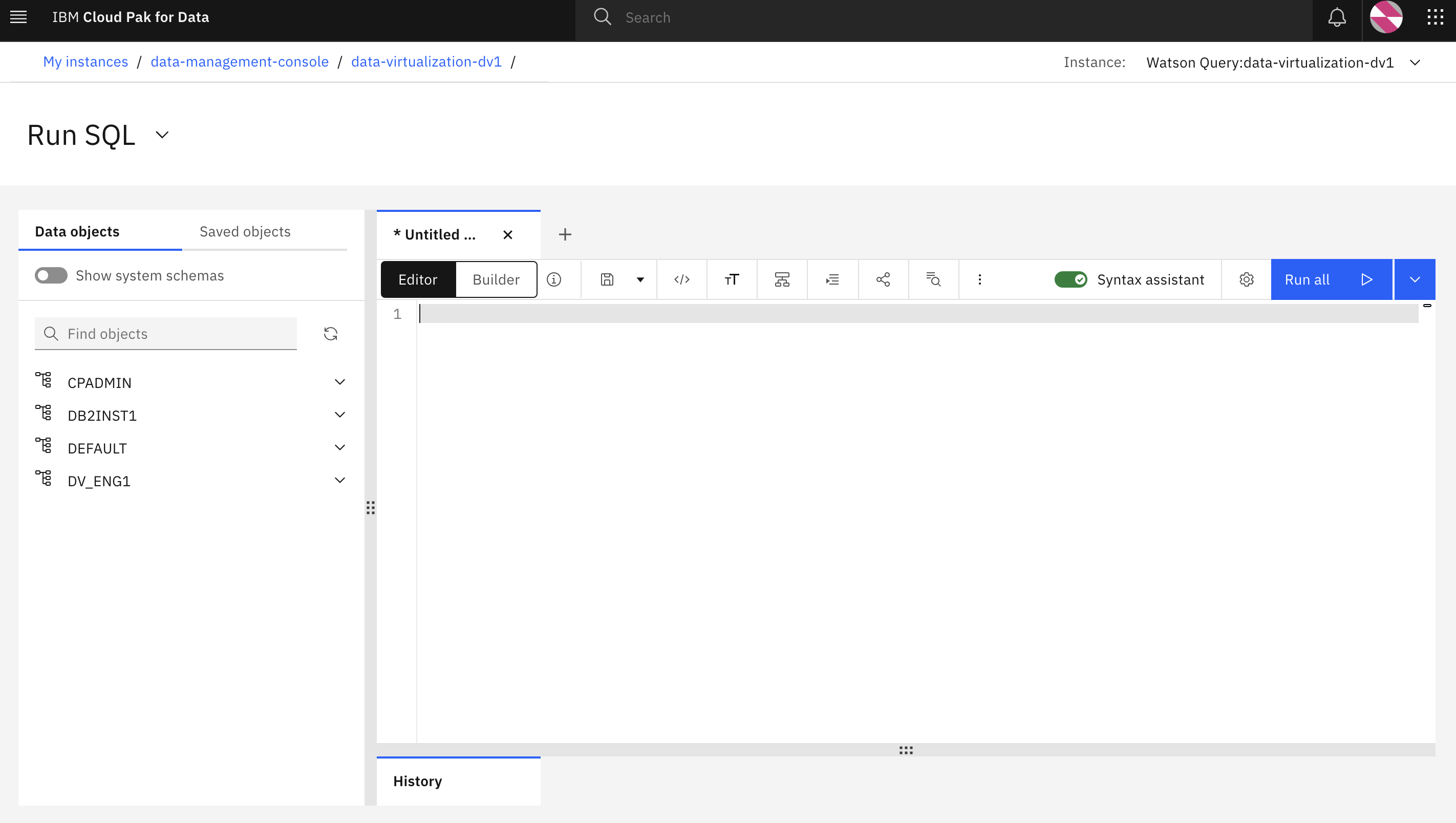Click the search magnifier icon in header
Image resolution: width=1456 pixels, height=823 pixels.
pyautogui.click(x=603, y=17)
